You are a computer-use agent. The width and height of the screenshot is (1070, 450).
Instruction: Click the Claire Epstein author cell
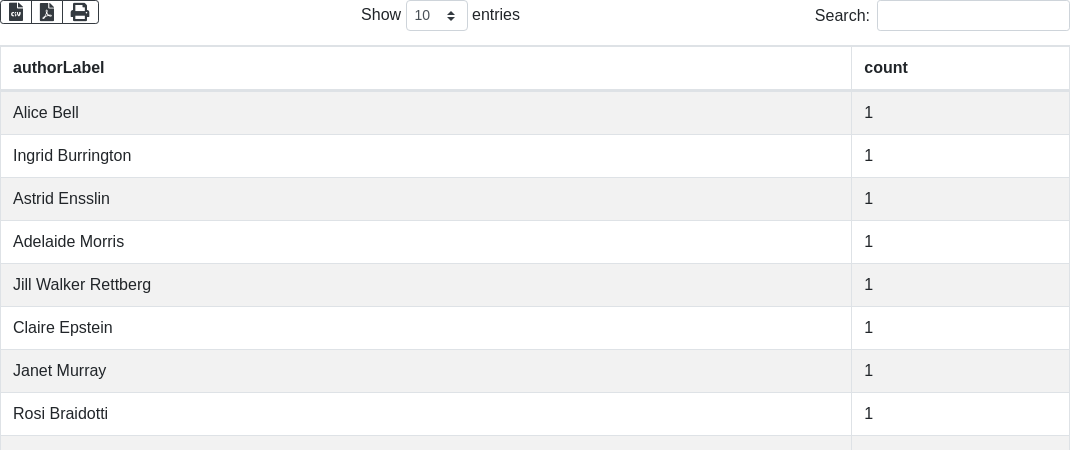click(62, 328)
